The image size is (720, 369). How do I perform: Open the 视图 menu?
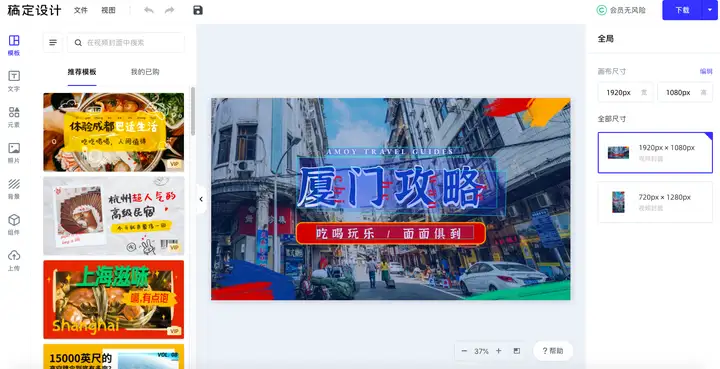(x=108, y=10)
